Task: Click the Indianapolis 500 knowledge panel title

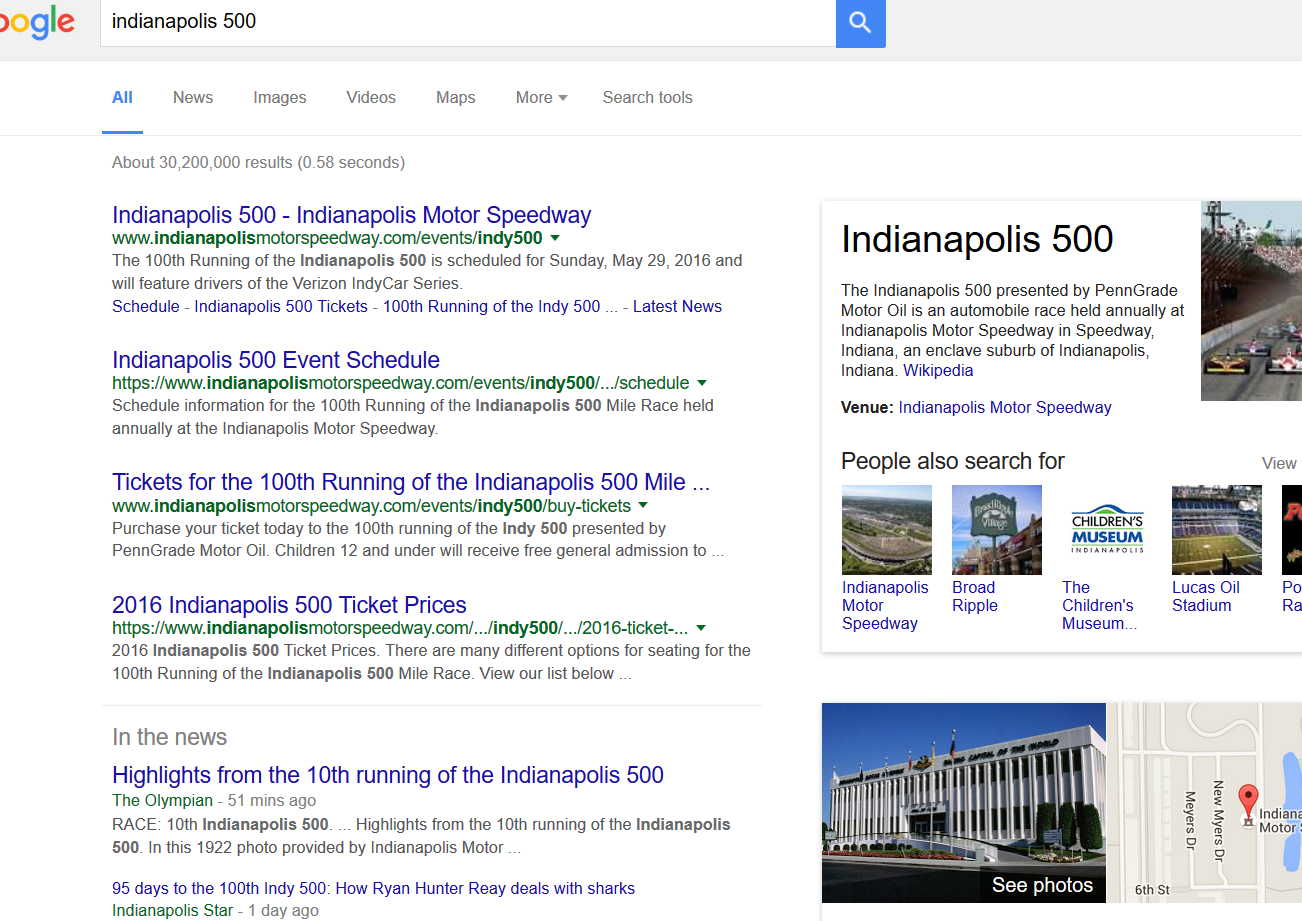Action: pyautogui.click(x=977, y=239)
